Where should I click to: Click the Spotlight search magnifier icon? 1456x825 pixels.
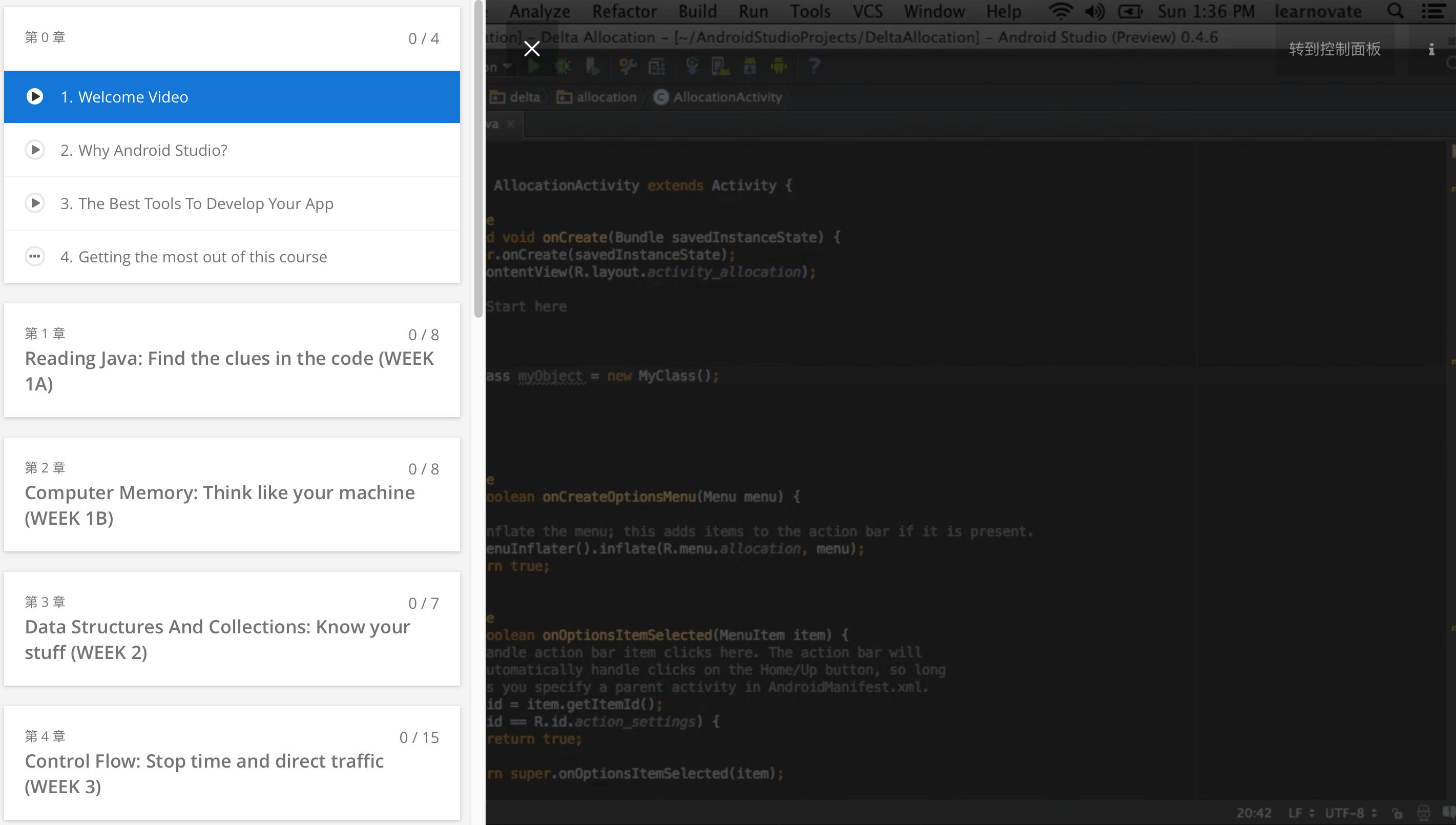(x=1396, y=11)
